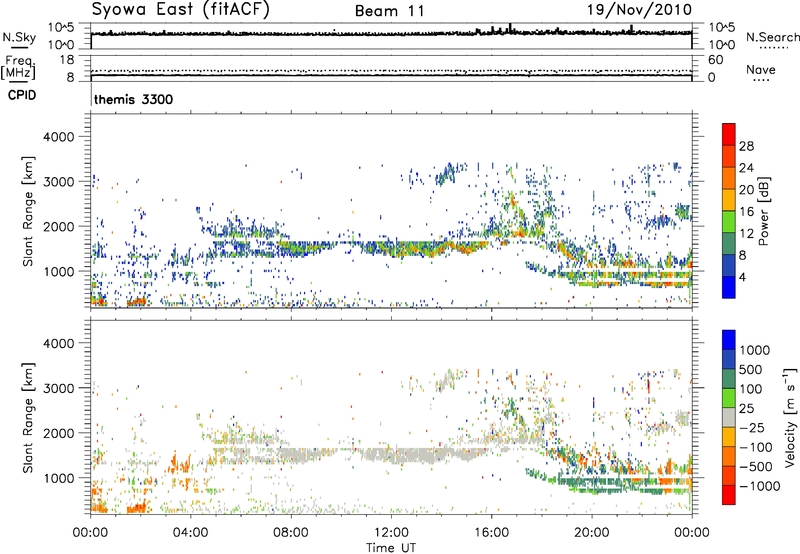Click the "20:00" time axis tick label
This screenshot has height=554, width=800.
click(592, 533)
